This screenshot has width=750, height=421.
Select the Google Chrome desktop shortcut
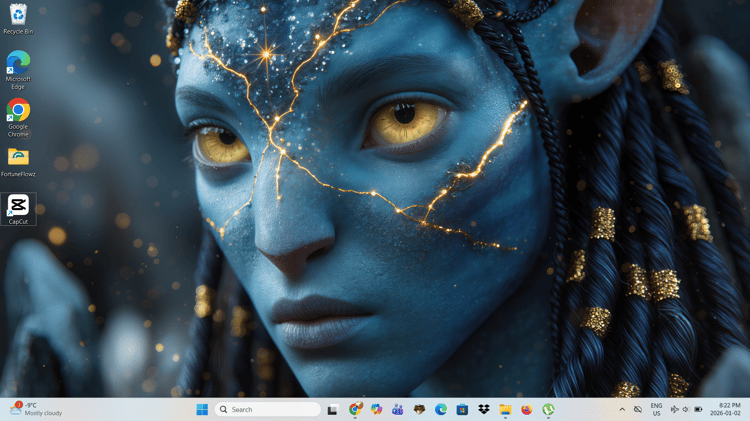tap(18, 118)
